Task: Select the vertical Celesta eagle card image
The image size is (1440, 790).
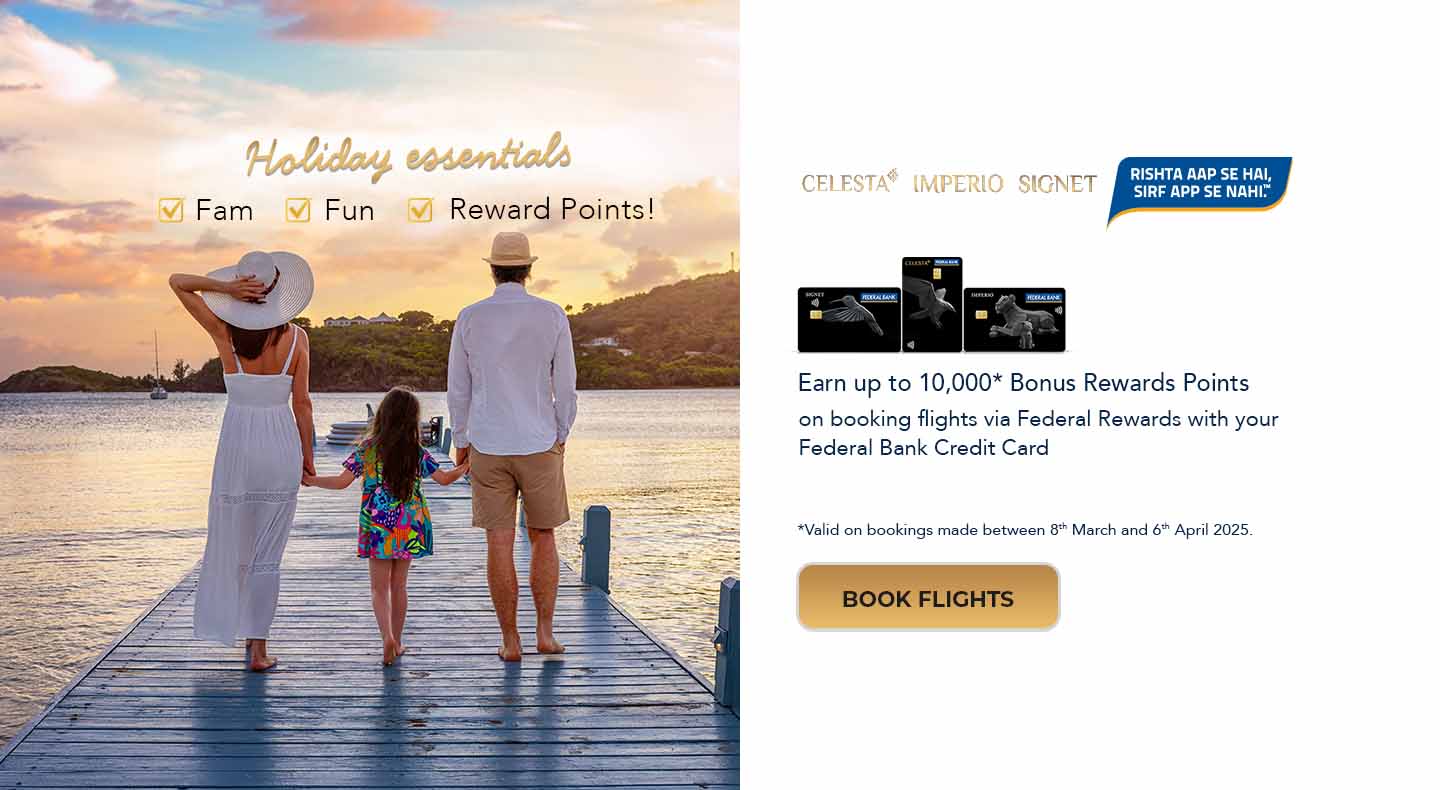Action: coord(932,304)
